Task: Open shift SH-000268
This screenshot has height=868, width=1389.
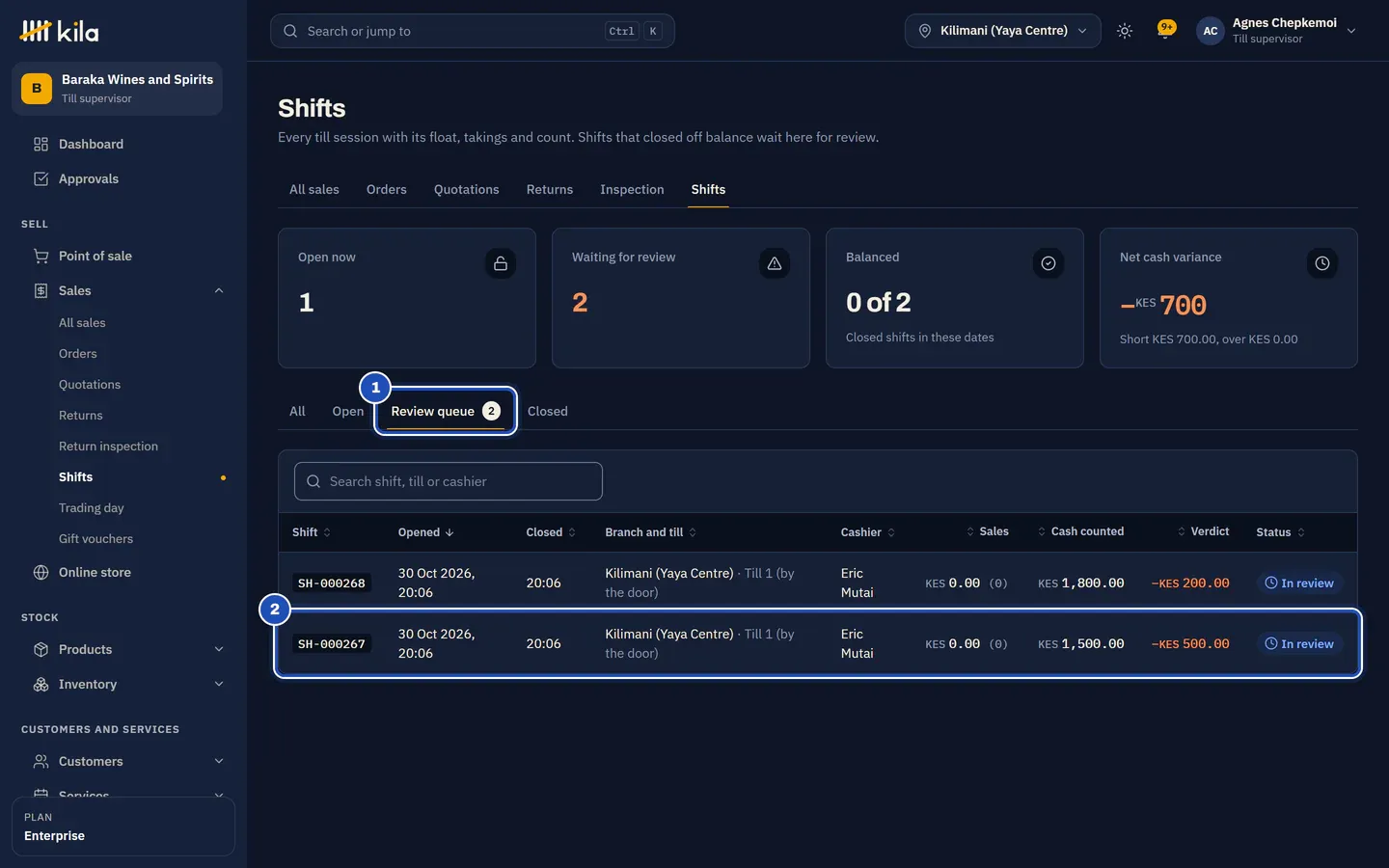Action: (332, 583)
